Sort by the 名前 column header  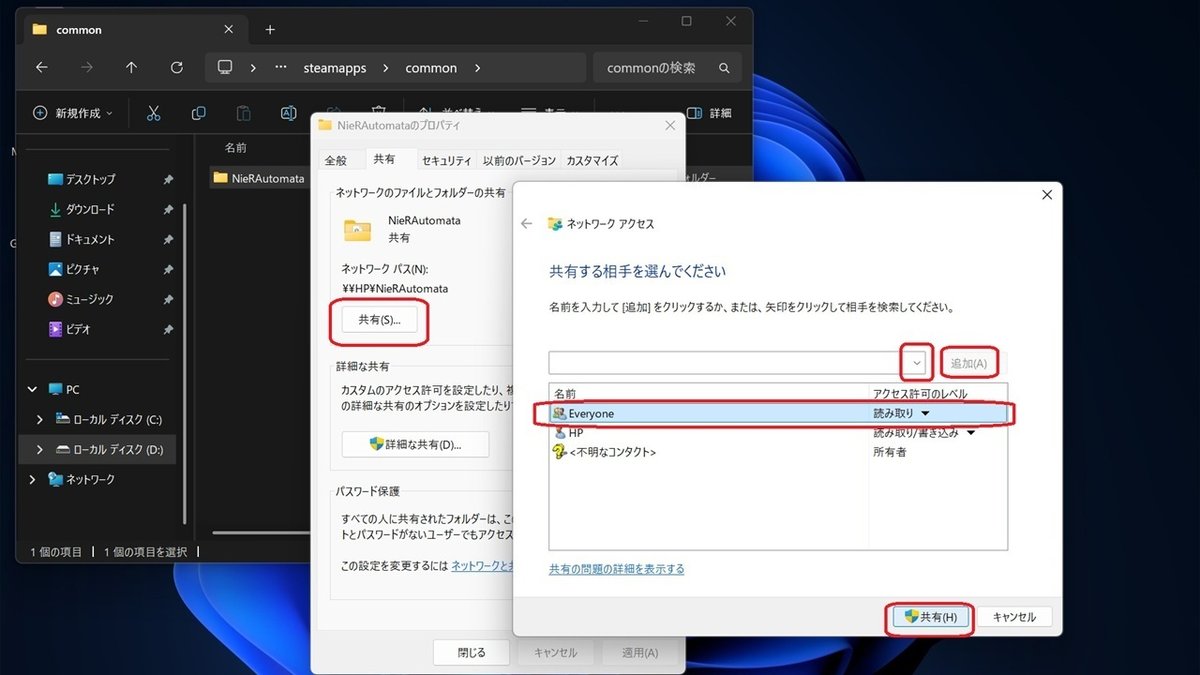tap(236, 147)
